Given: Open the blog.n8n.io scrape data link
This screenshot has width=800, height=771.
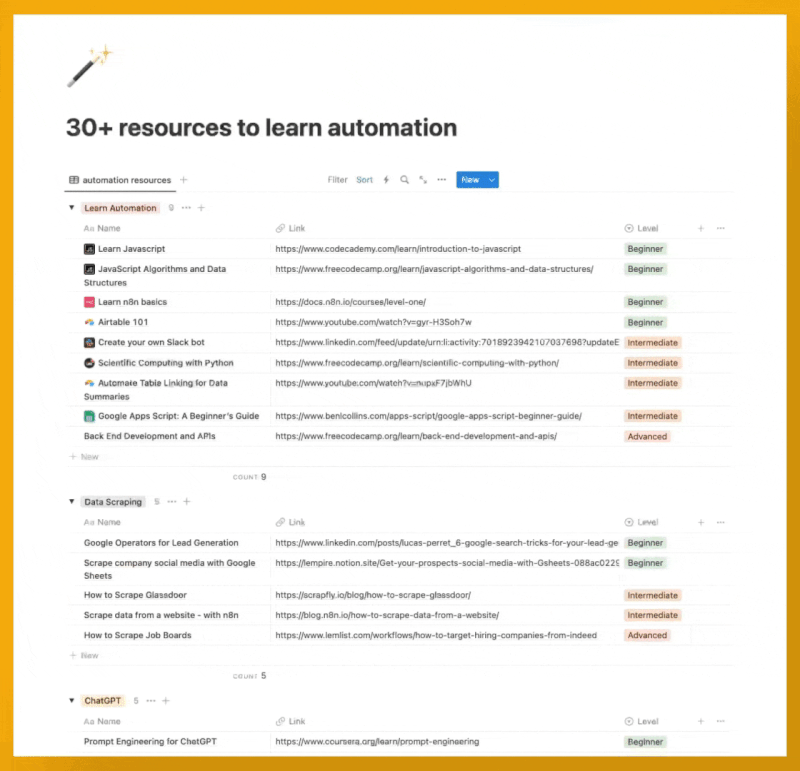Looking at the screenshot, I should tap(387, 615).
